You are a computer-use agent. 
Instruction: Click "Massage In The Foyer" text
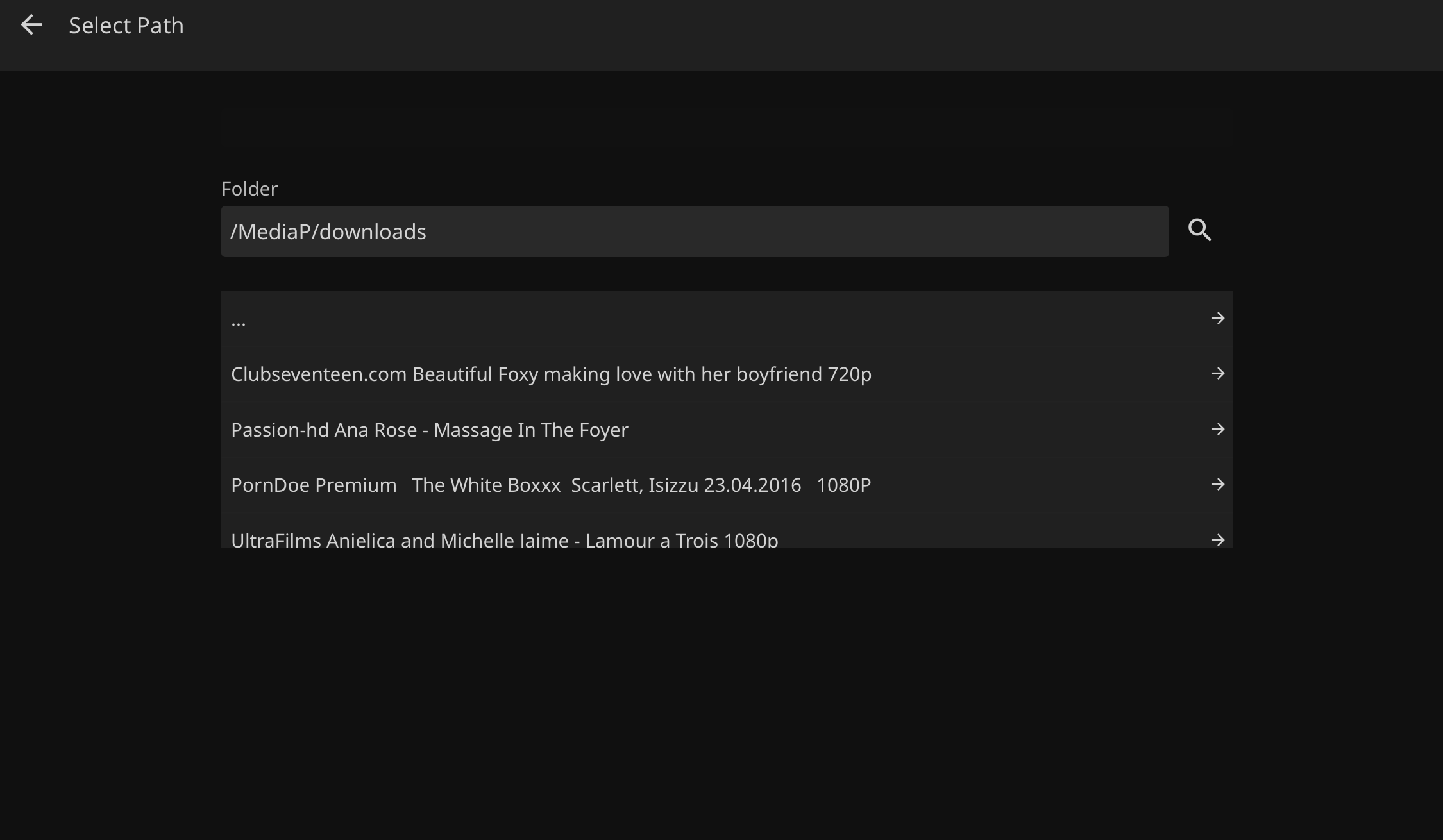click(x=530, y=430)
